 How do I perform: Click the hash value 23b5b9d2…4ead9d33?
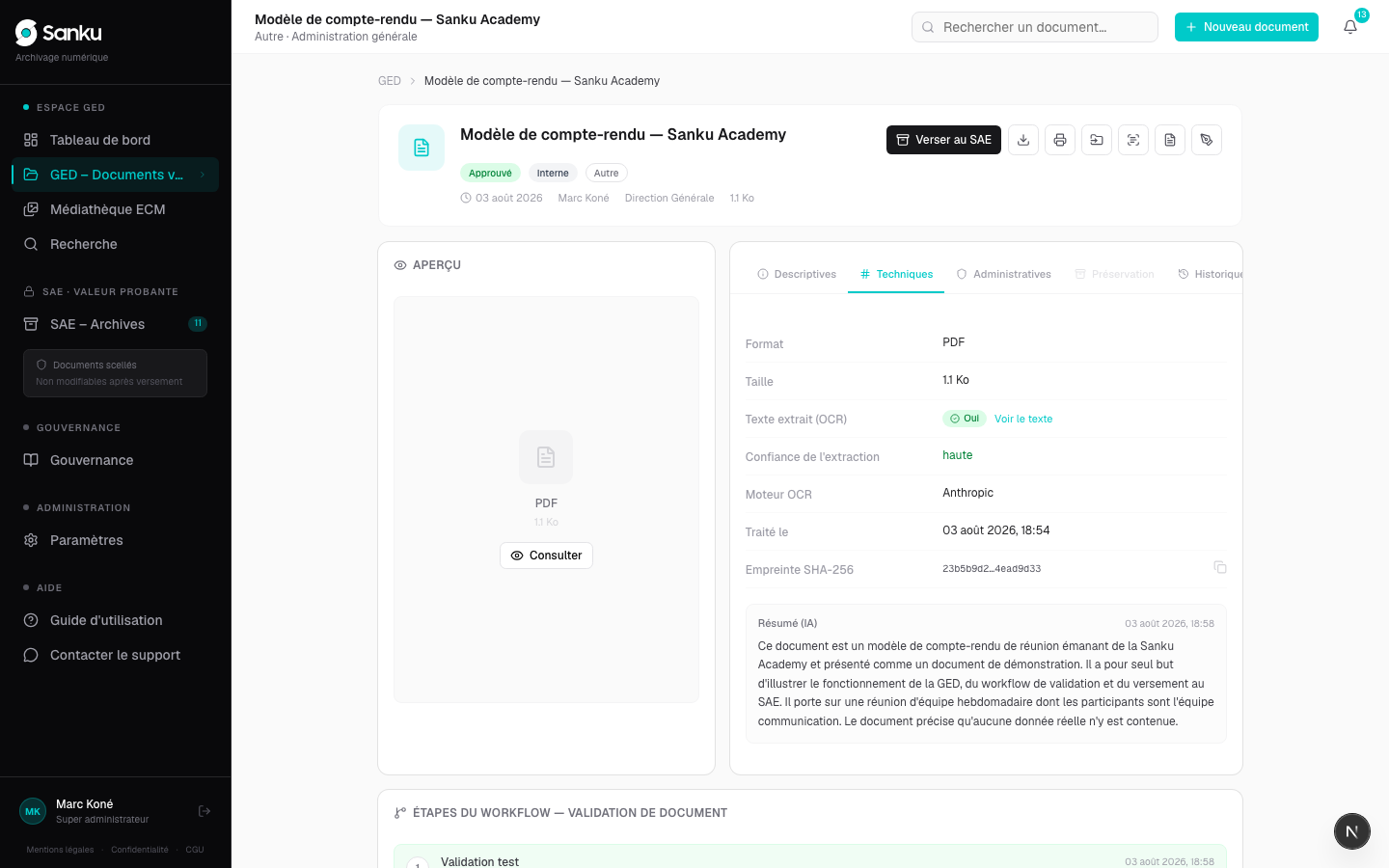click(992, 569)
